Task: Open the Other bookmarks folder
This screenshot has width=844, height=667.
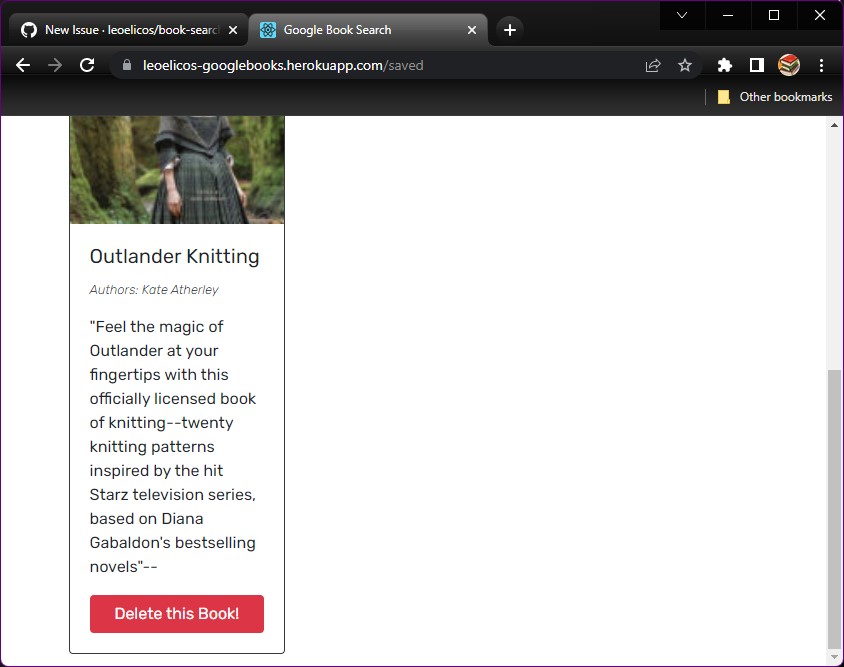Action: pos(775,97)
